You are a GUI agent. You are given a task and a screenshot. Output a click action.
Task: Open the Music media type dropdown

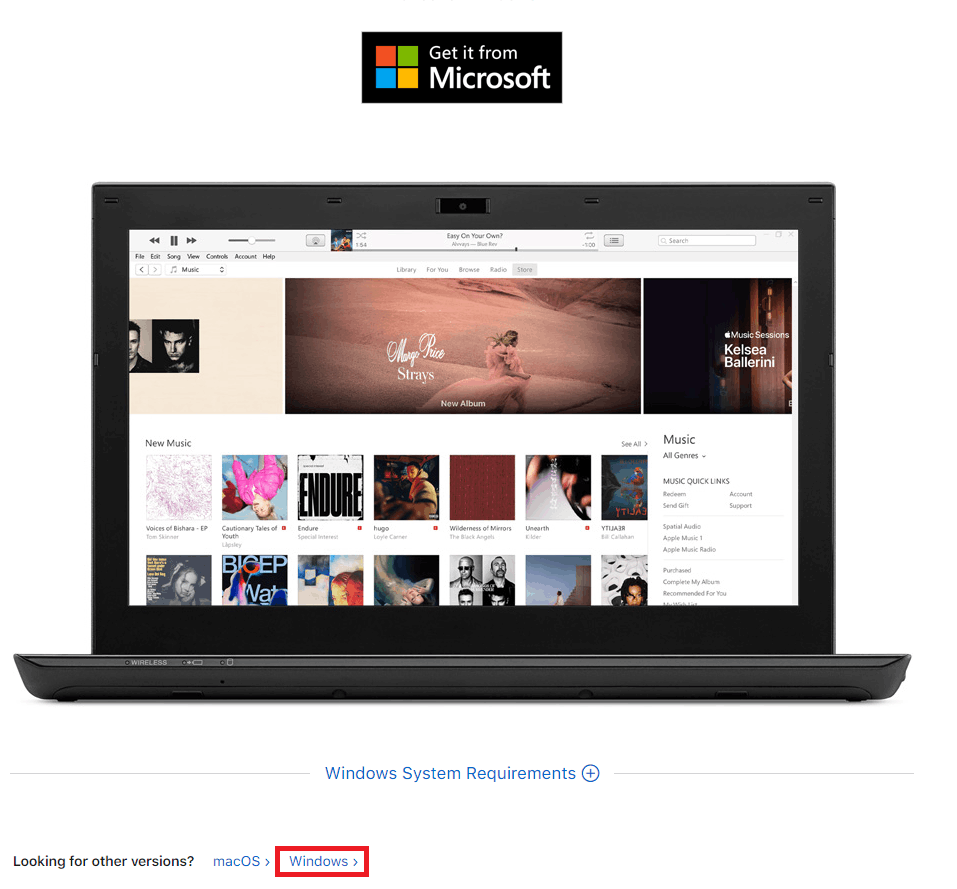[x=195, y=269]
